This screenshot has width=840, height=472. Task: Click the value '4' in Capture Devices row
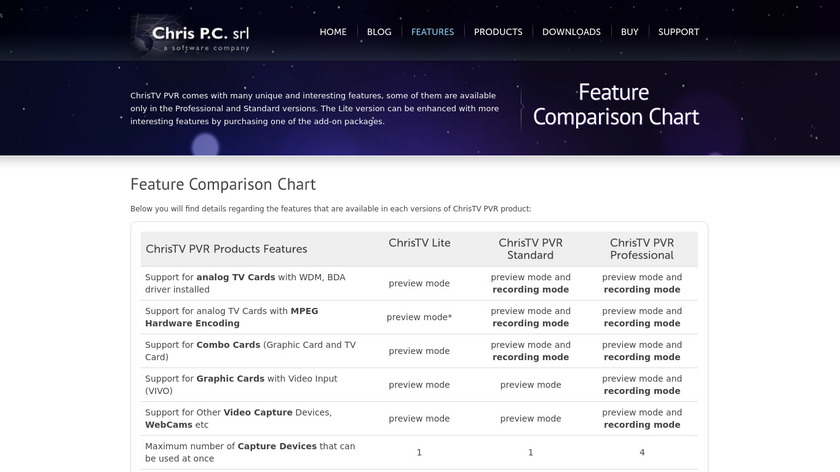click(642, 452)
